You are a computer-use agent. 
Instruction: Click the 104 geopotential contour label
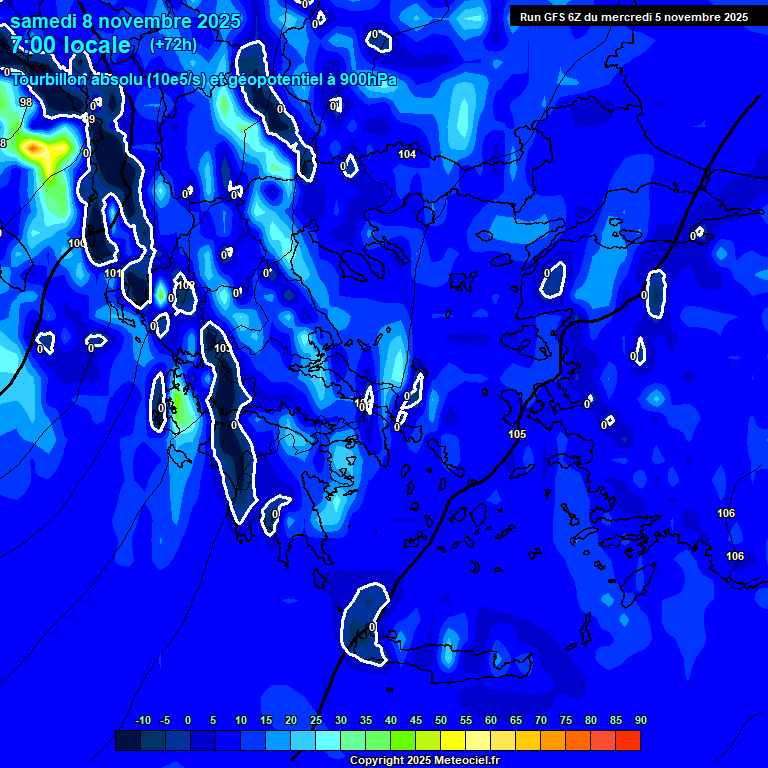(407, 154)
